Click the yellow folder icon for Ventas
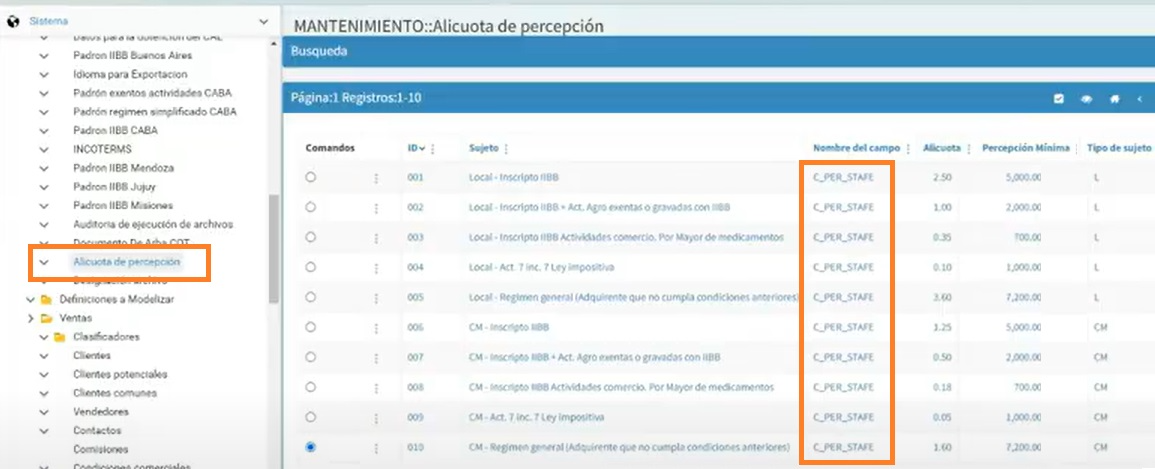Viewport: 1155px width, 469px height. coord(46,318)
